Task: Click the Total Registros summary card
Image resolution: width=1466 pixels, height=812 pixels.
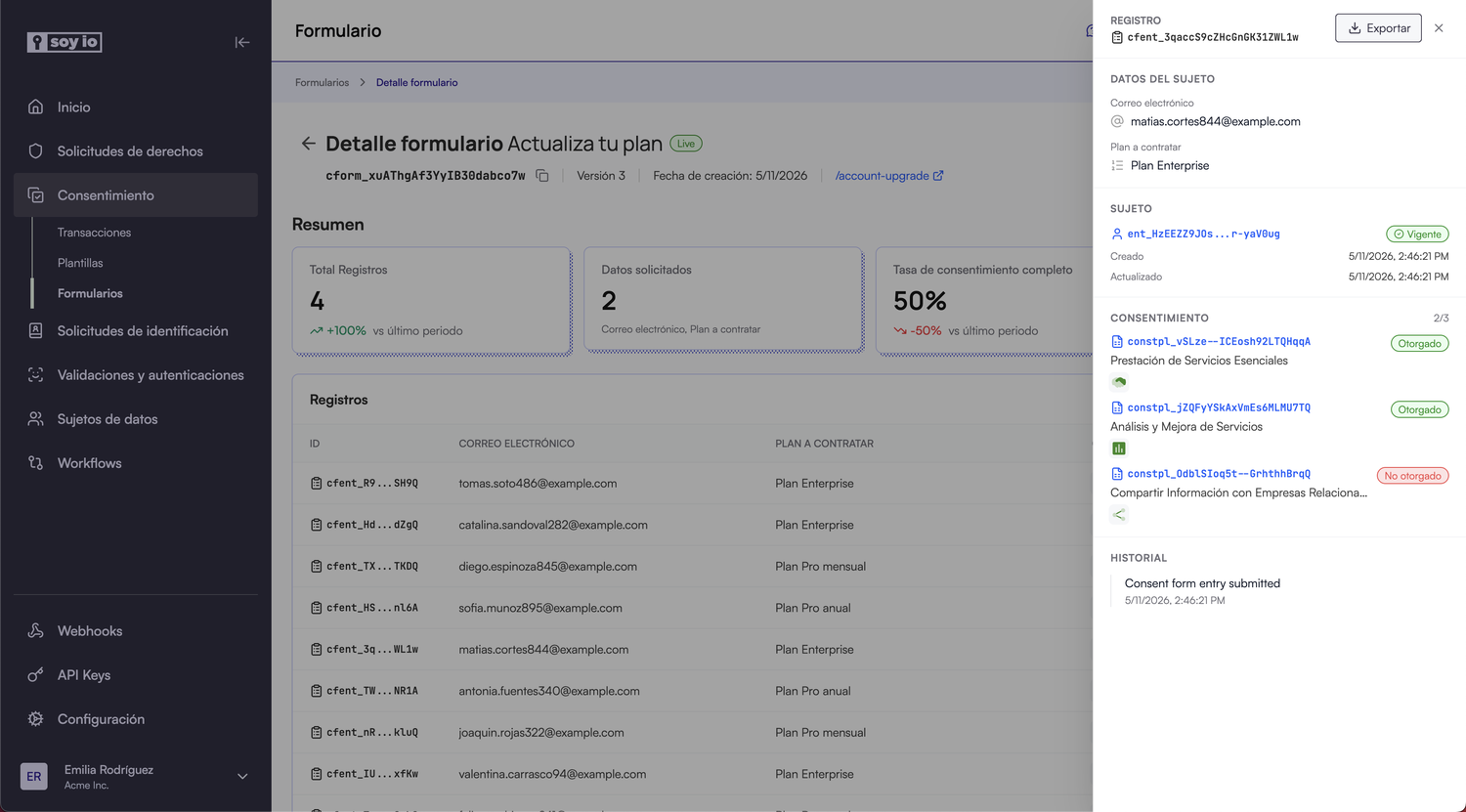Action: [431, 300]
